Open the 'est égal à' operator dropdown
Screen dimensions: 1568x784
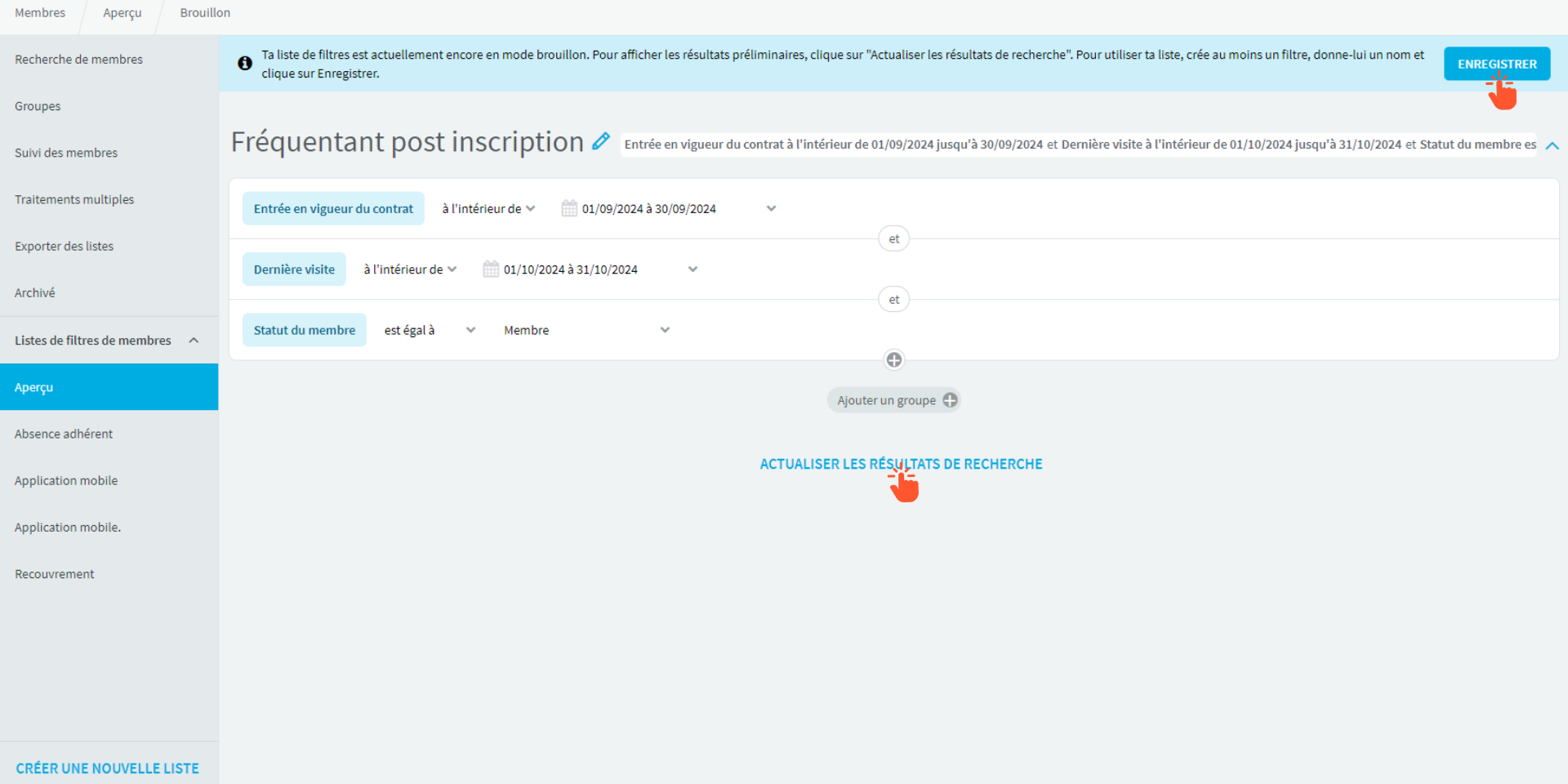pyautogui.click(x=430, y=330)
